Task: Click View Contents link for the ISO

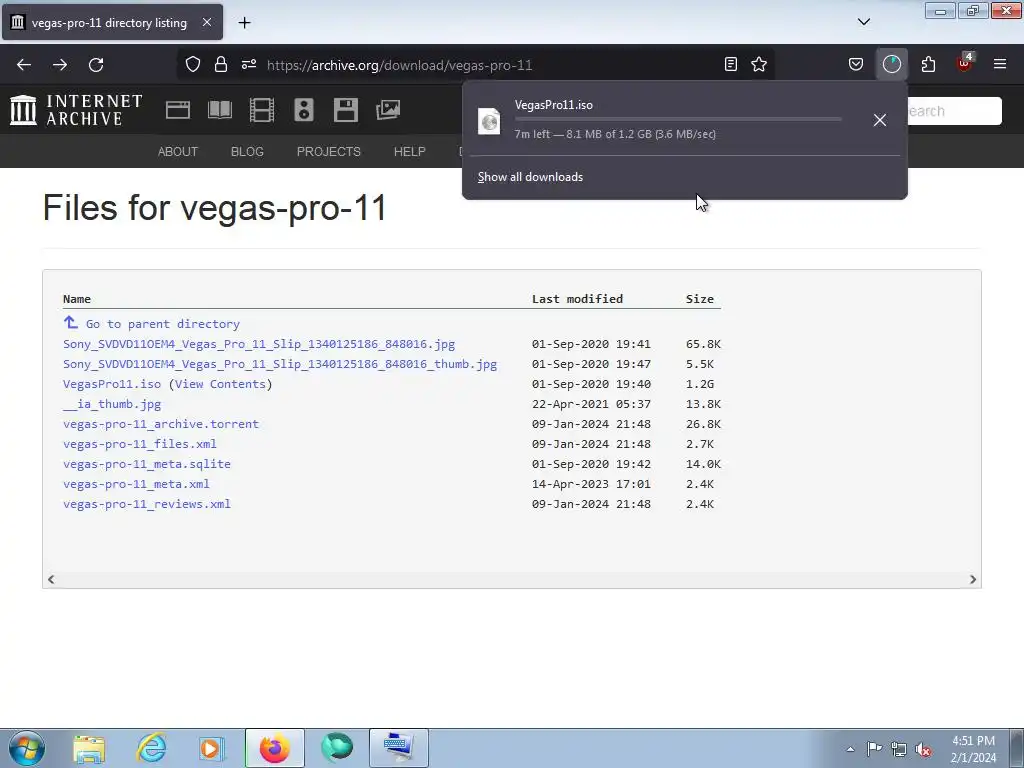Action: pyautogui.click(x=220, y=384)
